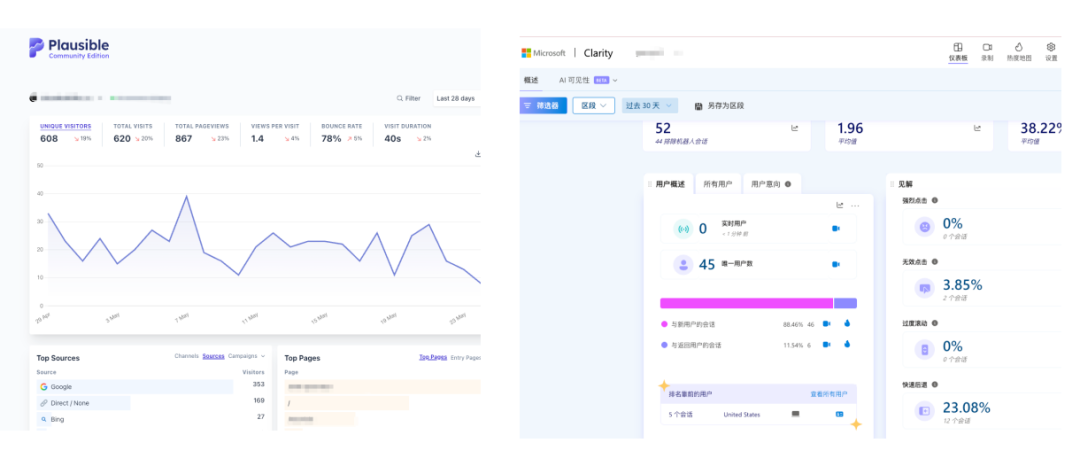Click the chart icon on the 52 sessions card
Viewport: 1080px width, 474px height.
point(794,127)
